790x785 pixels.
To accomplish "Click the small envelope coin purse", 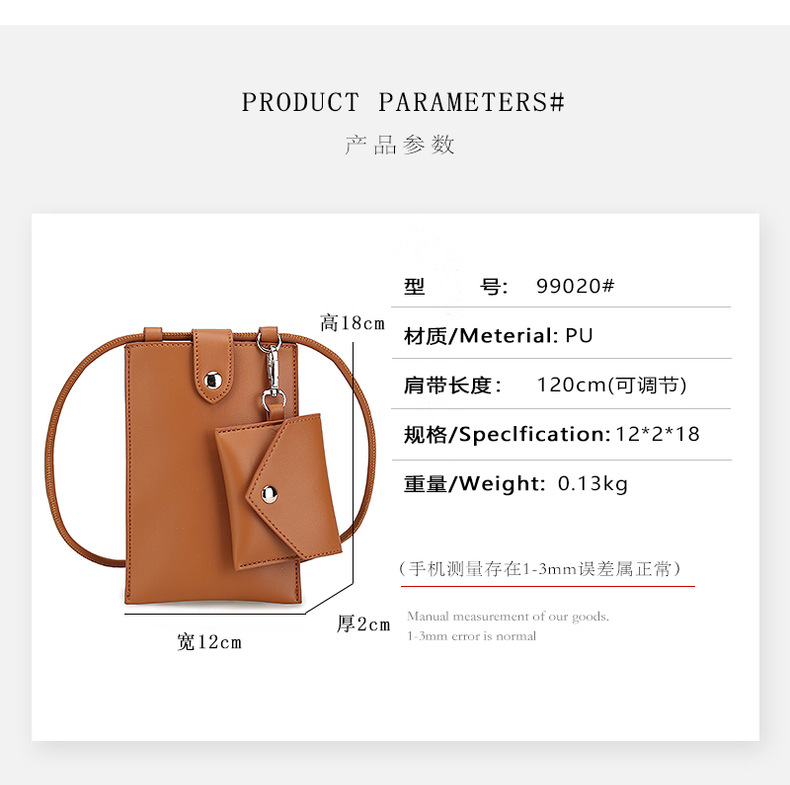I will point(279,491).
